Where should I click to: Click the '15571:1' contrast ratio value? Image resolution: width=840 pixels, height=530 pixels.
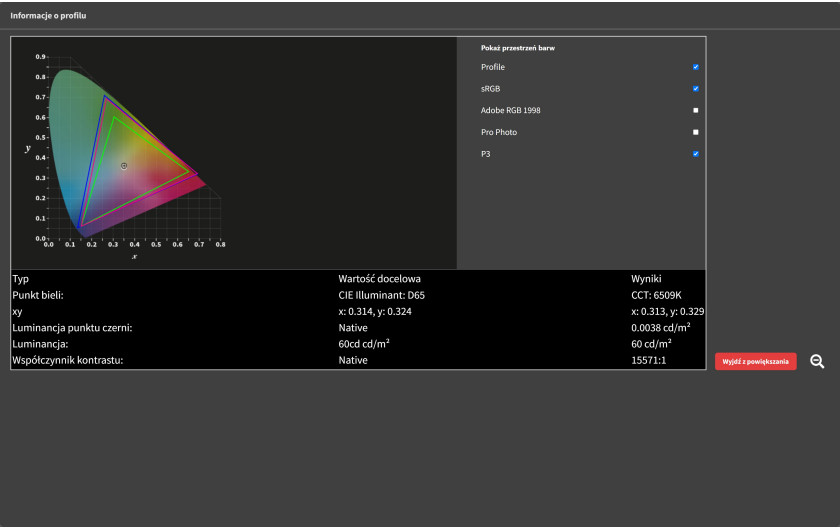click(x=648, y=360)
